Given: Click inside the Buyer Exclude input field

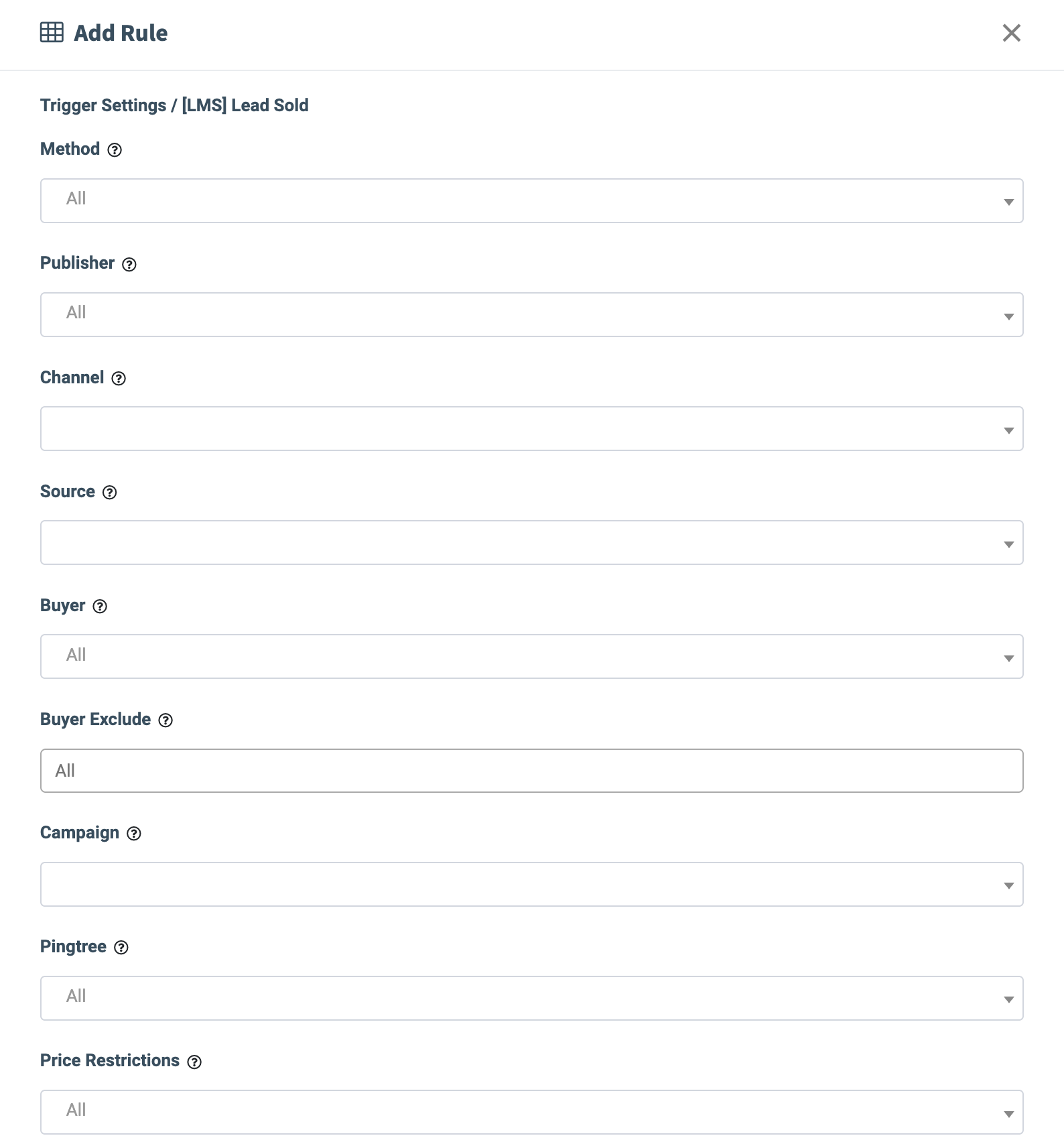Looking at the screenshot, I should point(532,771).
